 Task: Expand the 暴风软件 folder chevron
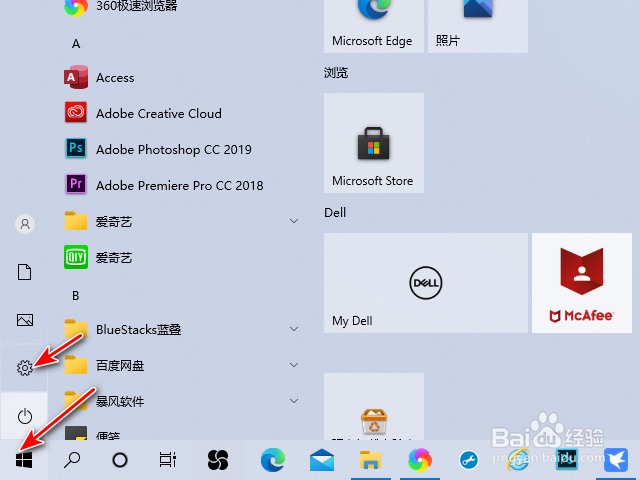click(x=294, y=400)
